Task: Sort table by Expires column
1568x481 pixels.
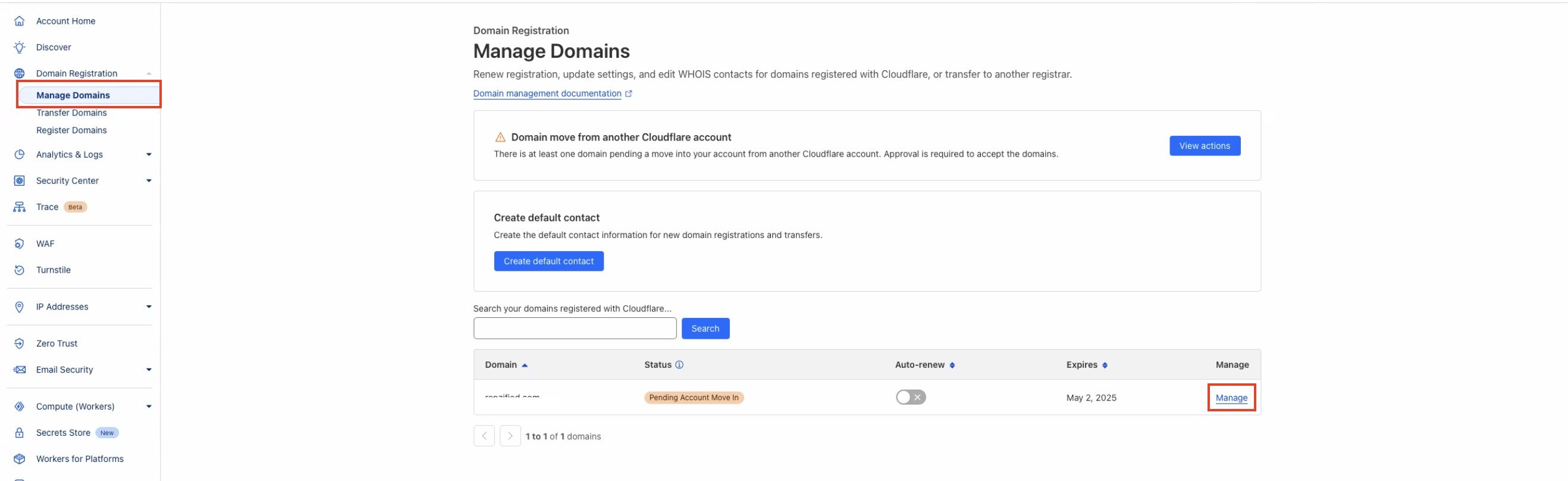Action: point(1105,366)
